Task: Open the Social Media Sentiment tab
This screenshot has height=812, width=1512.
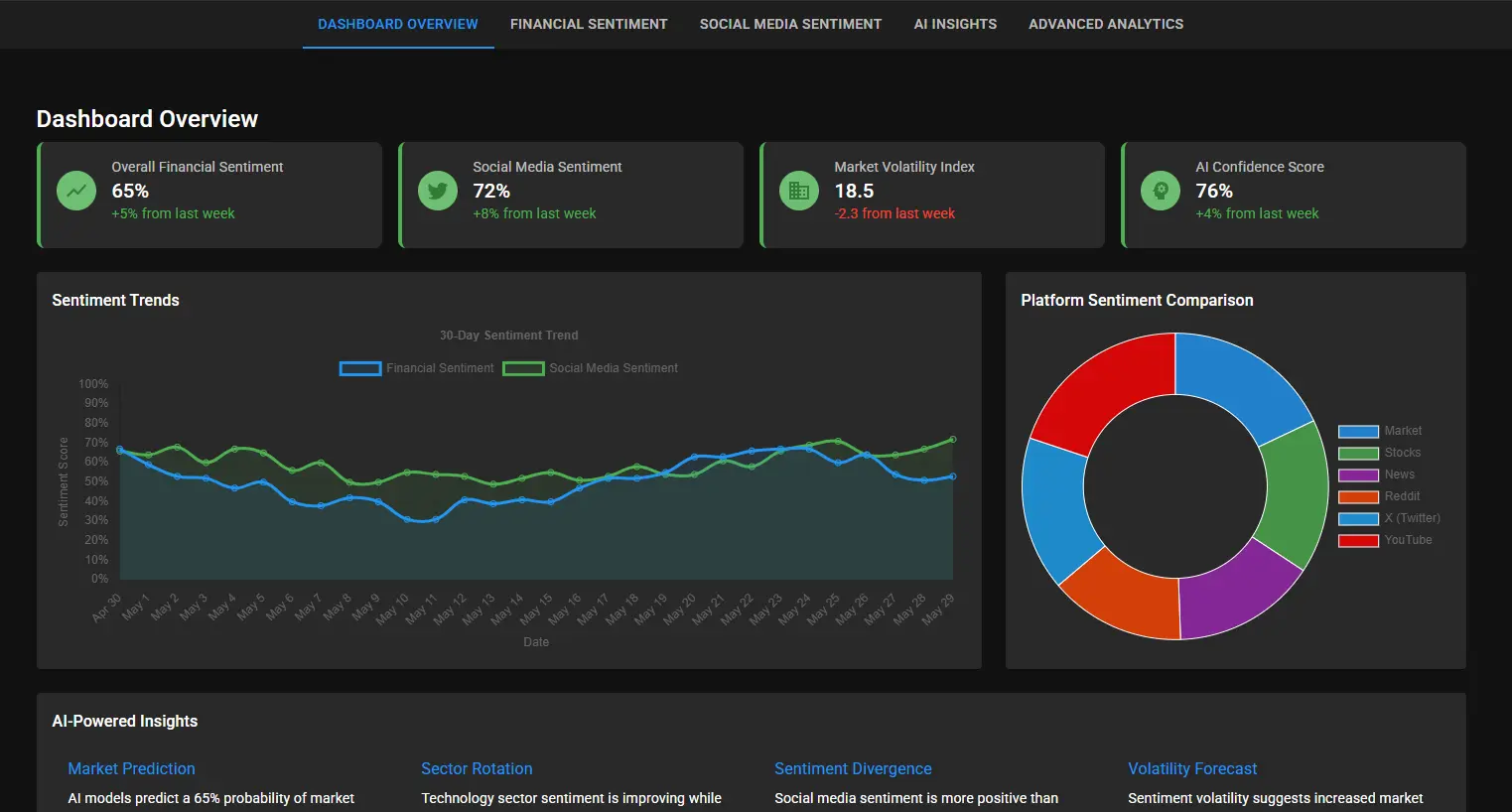Action: tap(790, 24)
